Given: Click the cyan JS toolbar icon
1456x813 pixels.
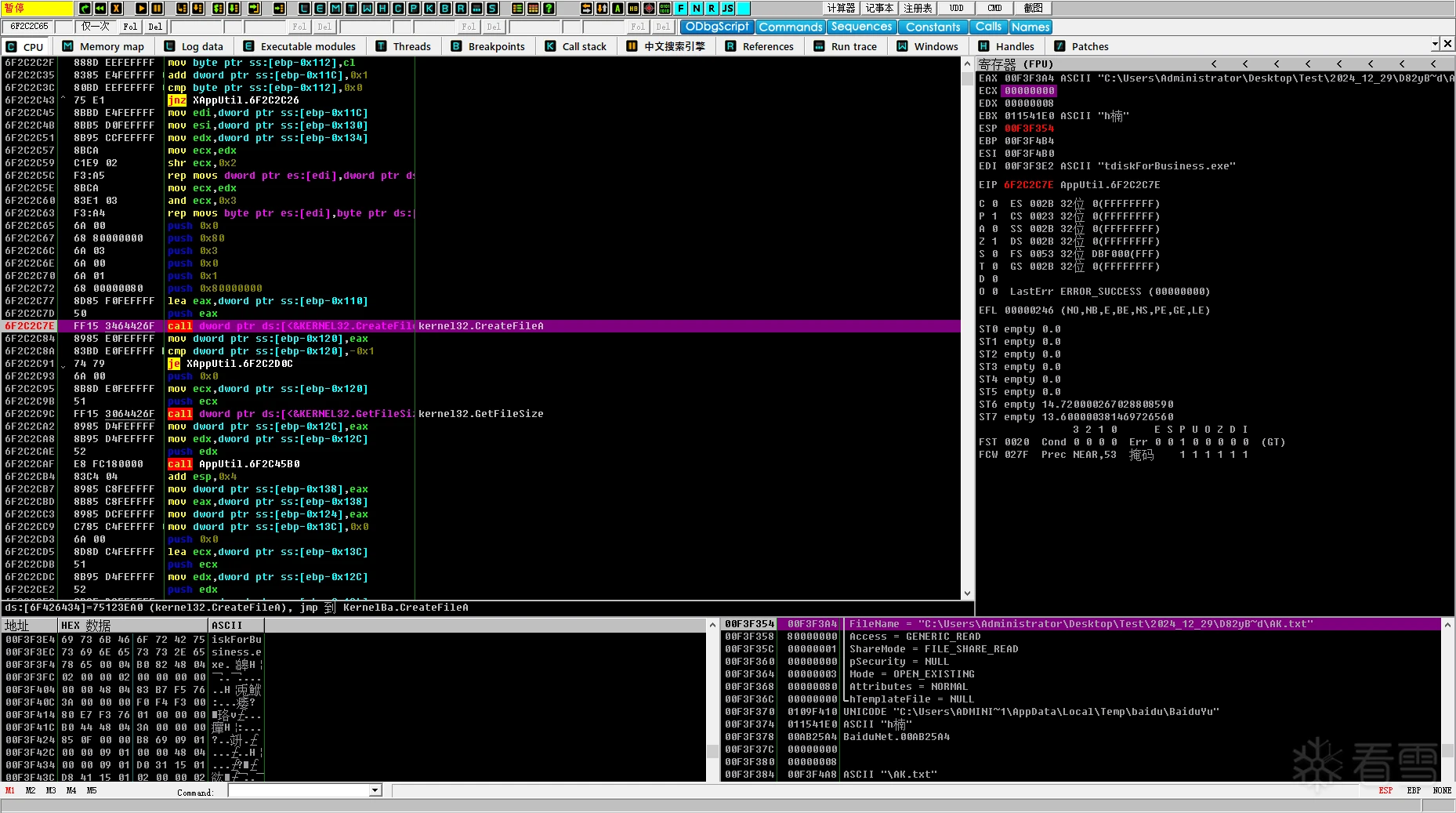Looking at the screenshot, I should coord(727,8).
